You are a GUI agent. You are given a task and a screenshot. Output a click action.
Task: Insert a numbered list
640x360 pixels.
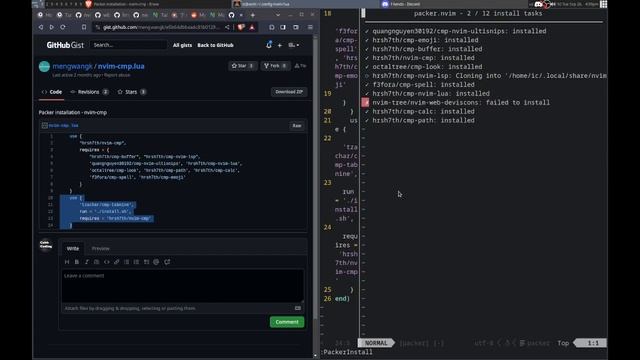136,262
